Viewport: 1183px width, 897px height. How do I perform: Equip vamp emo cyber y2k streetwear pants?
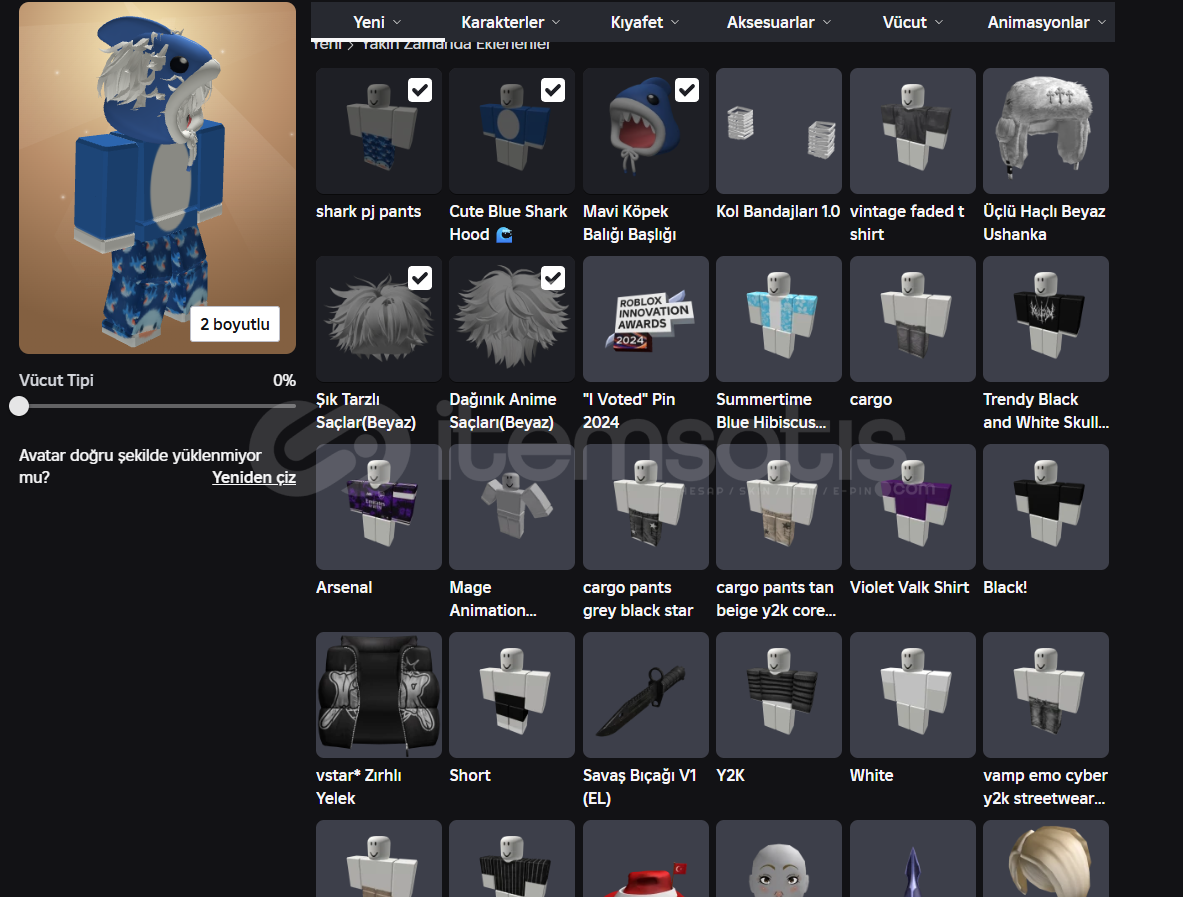pyautogui.click(x=1046, y=695)
